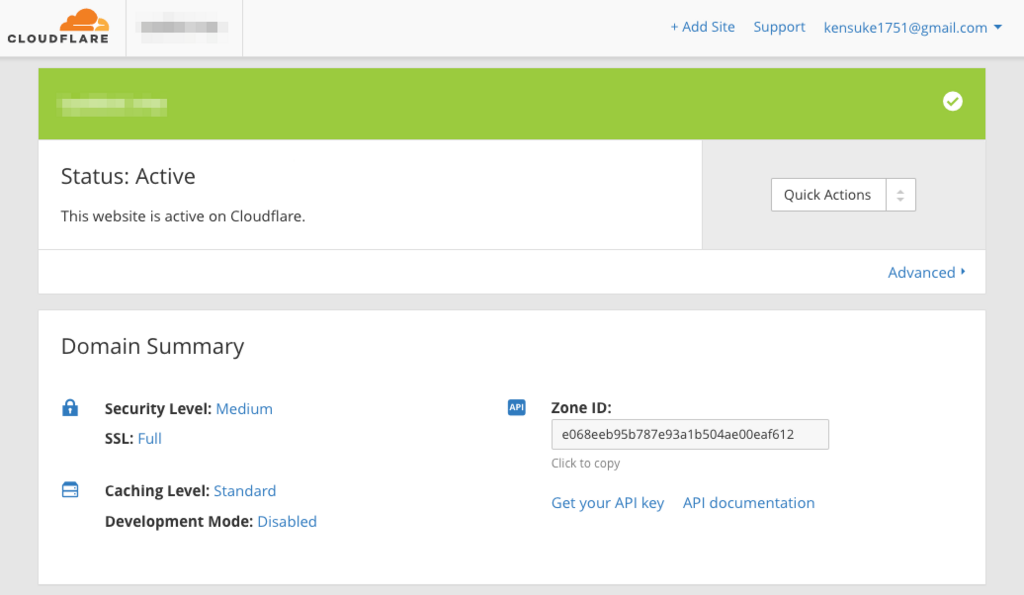This screenshot has height=595, width=1024.
Task: Click the Medium security level link
Action: click(244, 409)
